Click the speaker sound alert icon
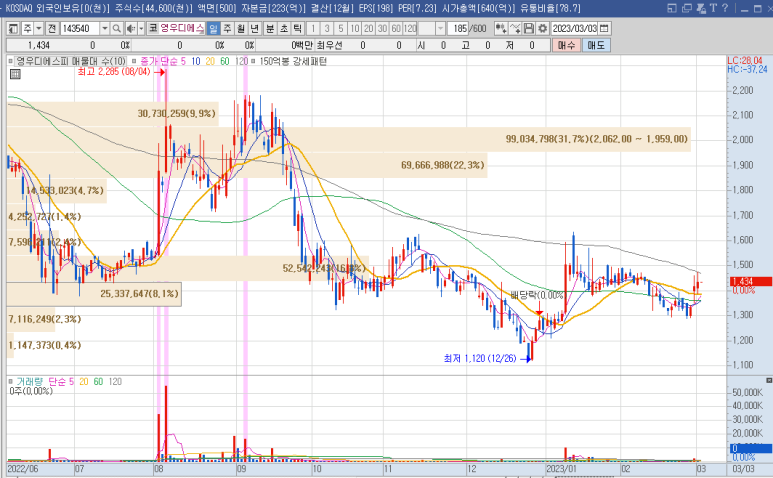This screenshot has width=773, height=478. click(131, 29)
